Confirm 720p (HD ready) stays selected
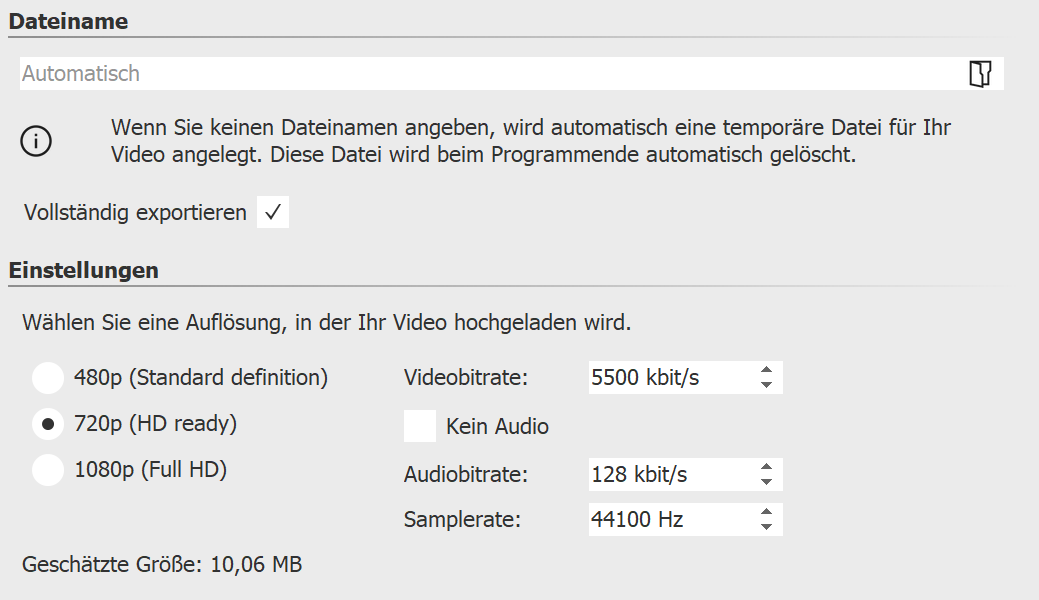 tap(47, 424)
